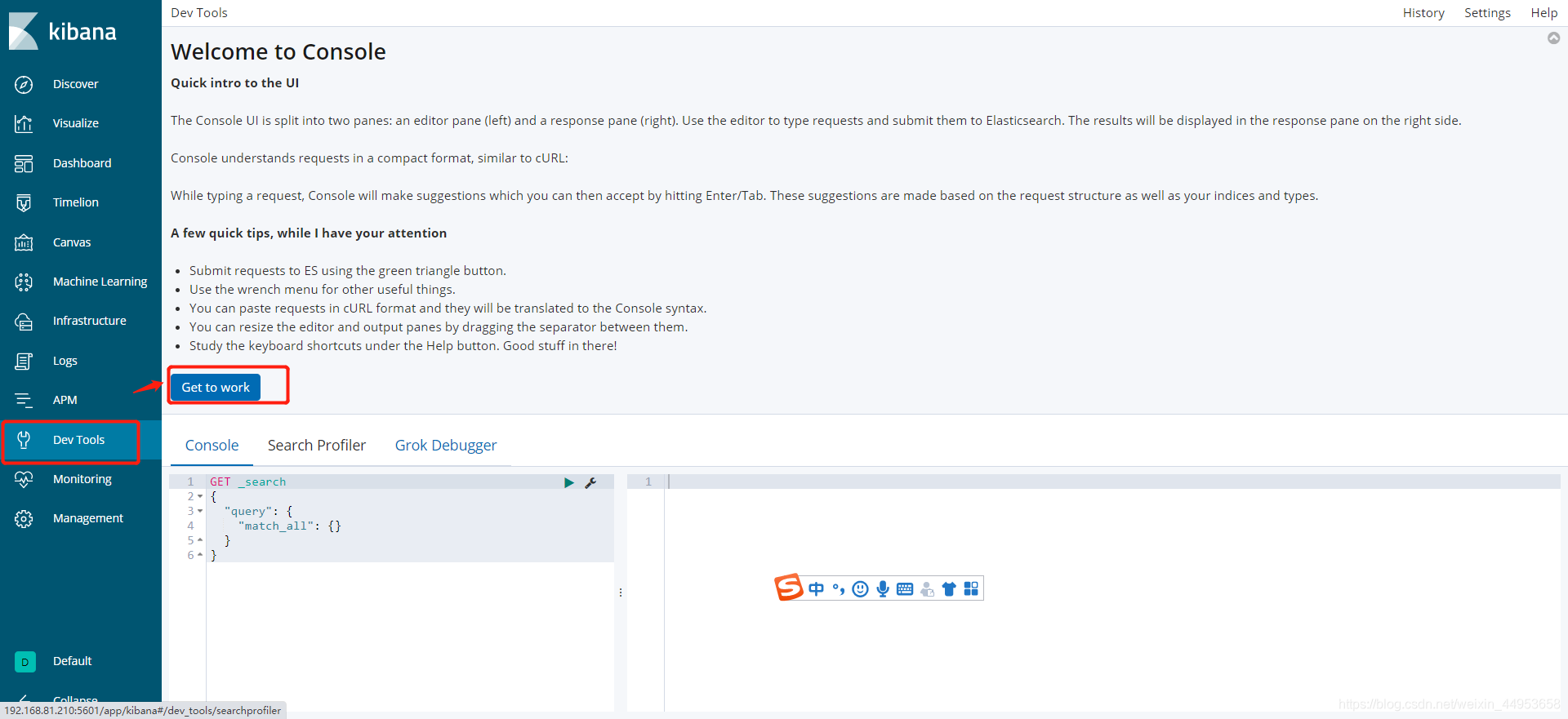Collapse the code block at line 2

coord(200,496)
